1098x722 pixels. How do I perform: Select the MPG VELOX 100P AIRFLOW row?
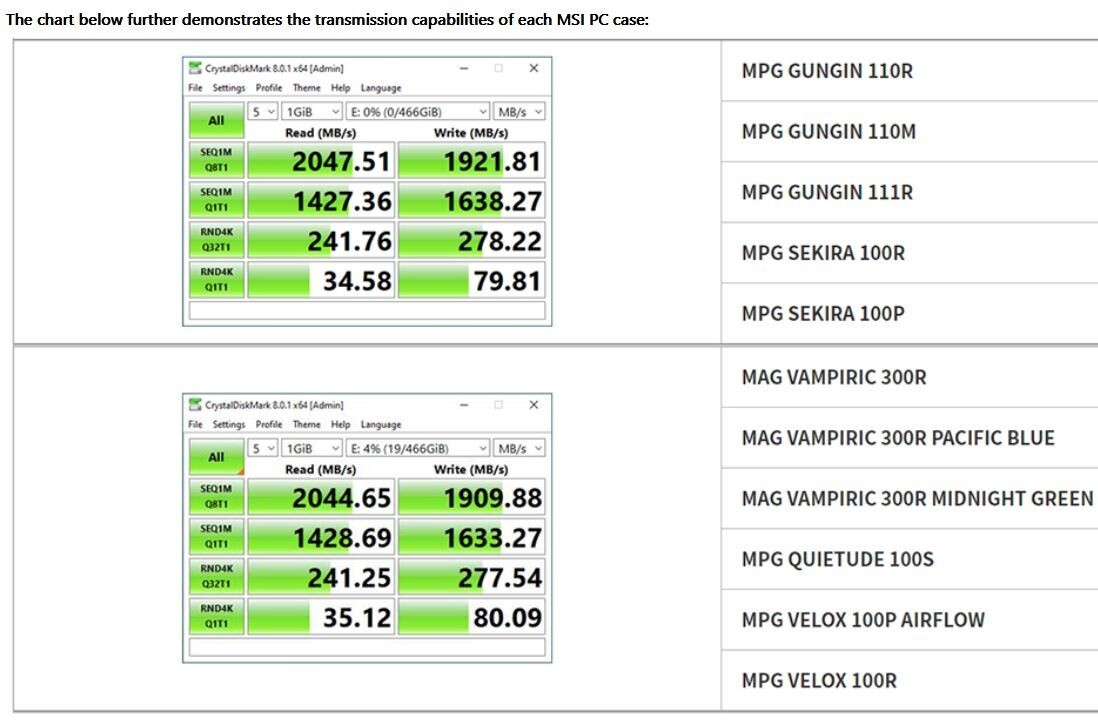(910, 620)
